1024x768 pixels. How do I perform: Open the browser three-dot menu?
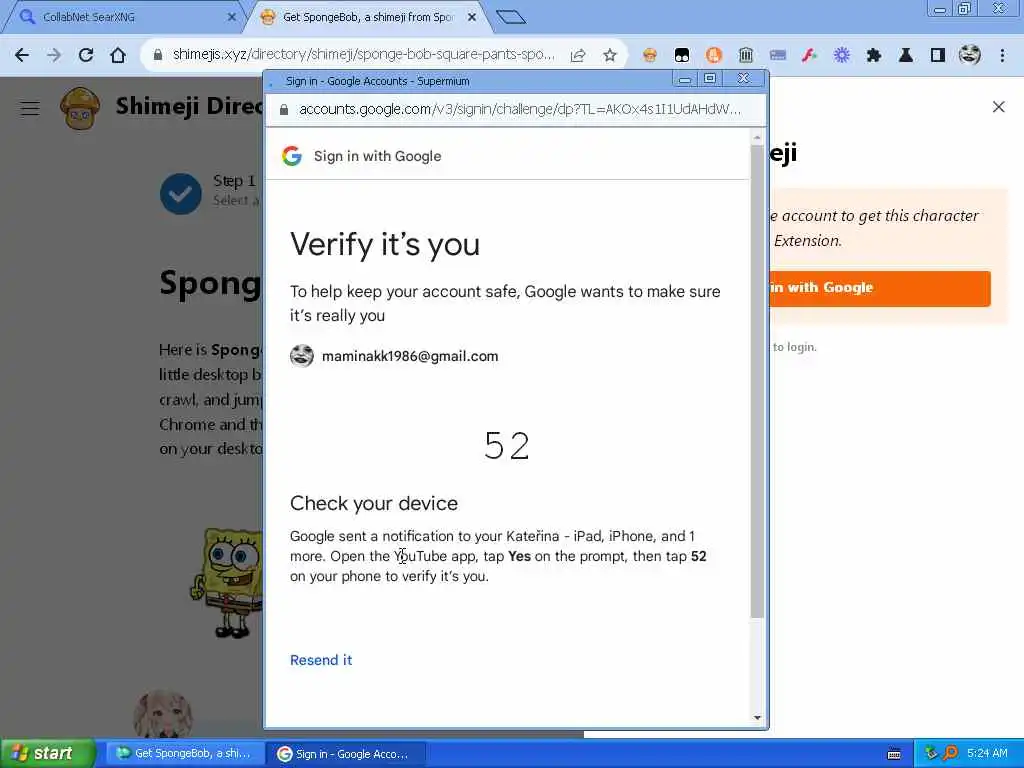(x=1002, y=56)
